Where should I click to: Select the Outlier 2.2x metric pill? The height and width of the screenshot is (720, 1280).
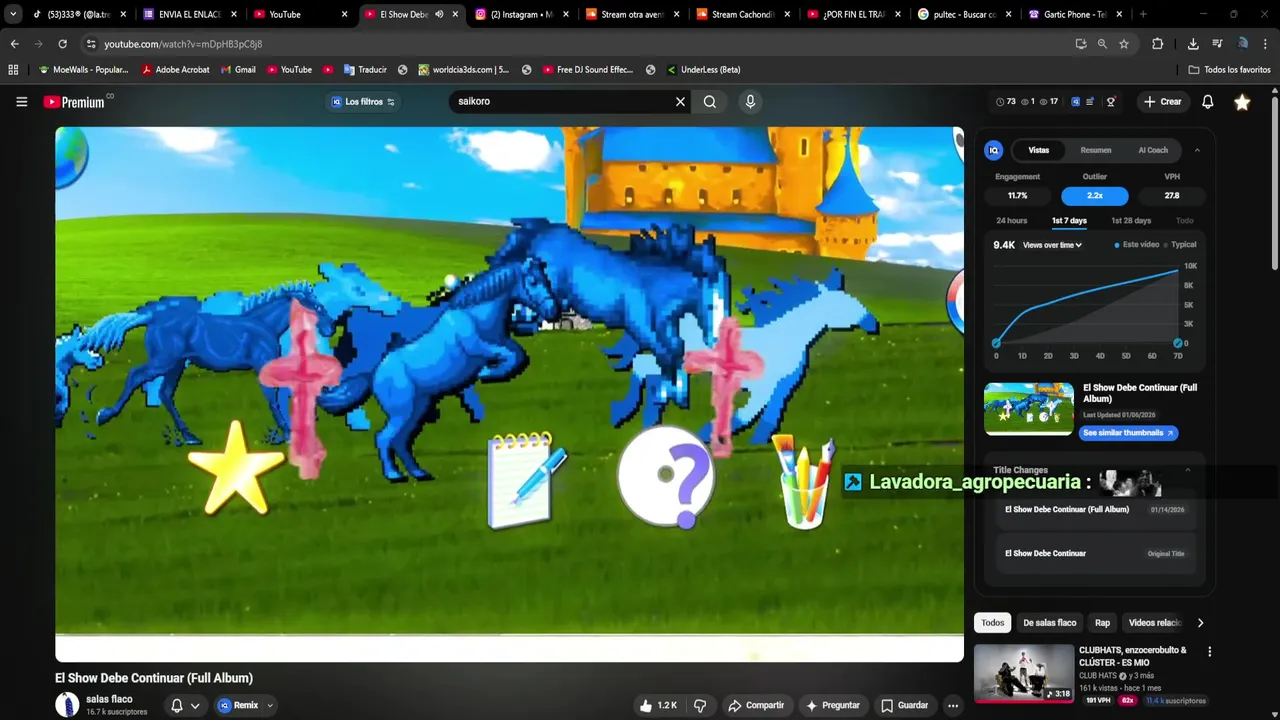click(1095, 196)
